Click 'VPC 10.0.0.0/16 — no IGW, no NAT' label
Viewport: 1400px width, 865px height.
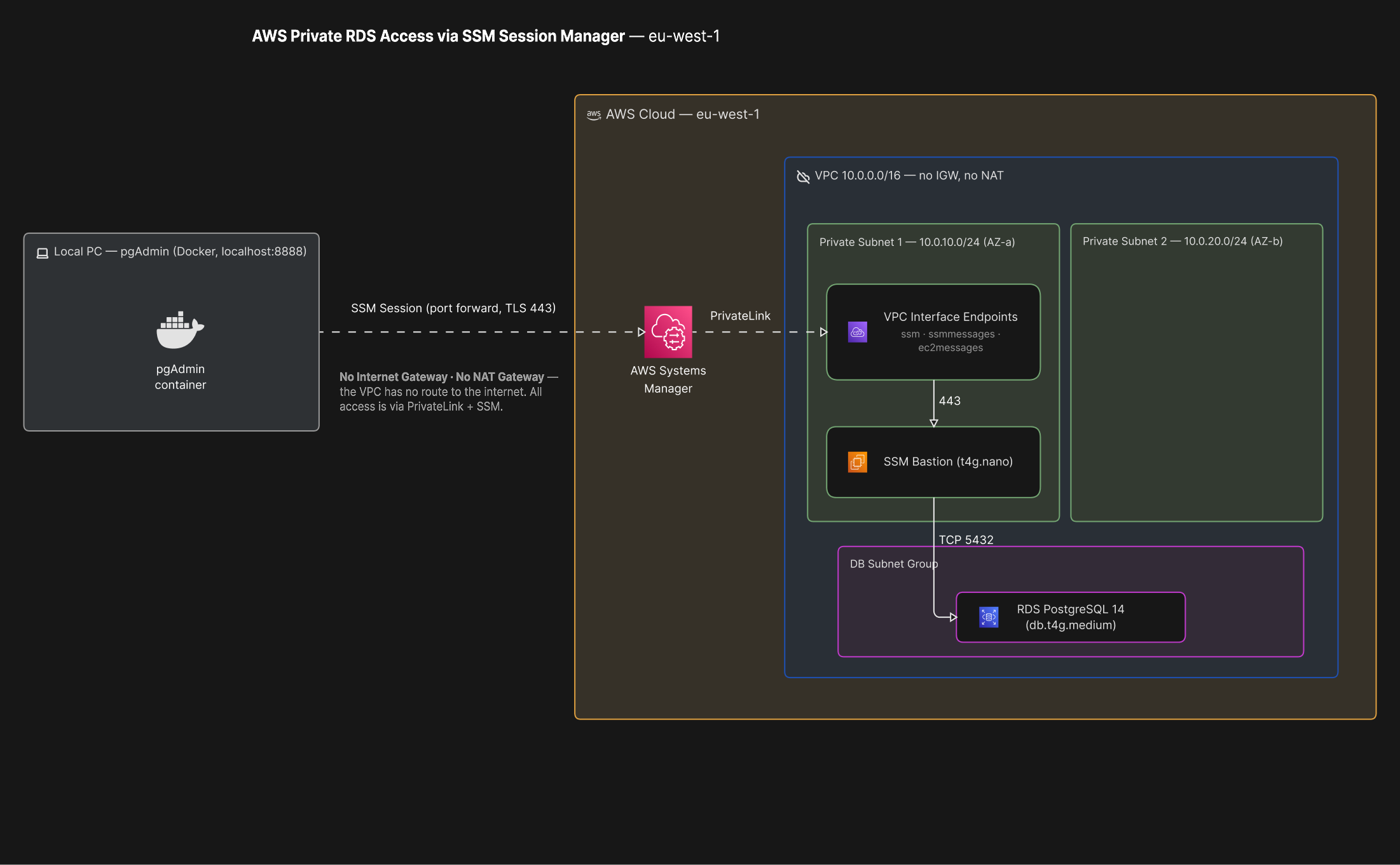[909, 175]
